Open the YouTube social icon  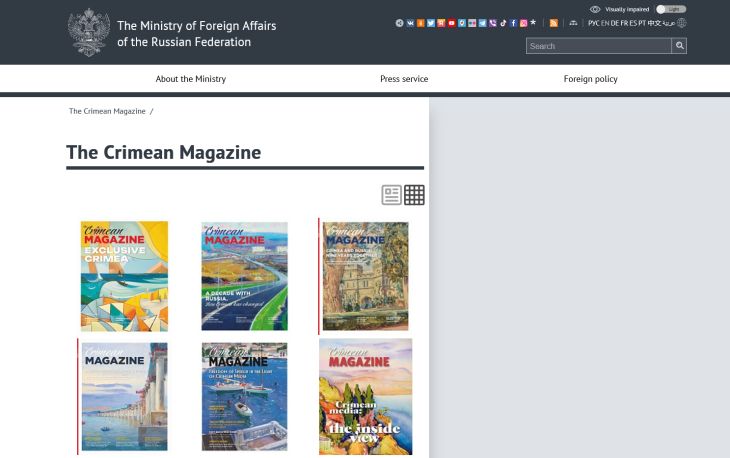(451, 23)
